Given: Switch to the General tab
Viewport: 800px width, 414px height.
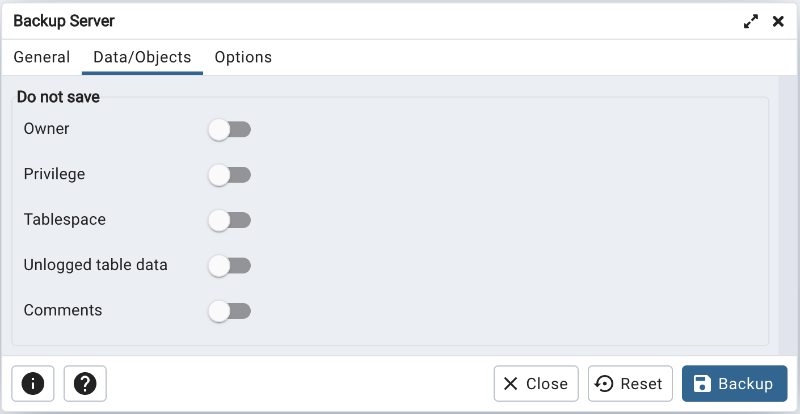Looking at the screenshot, I should (42, 57).
